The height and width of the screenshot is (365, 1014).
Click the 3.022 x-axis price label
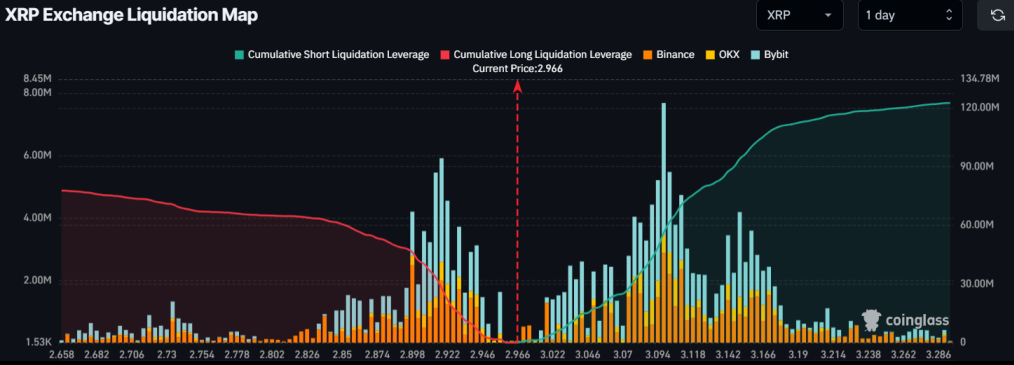(x=552, y=355)
